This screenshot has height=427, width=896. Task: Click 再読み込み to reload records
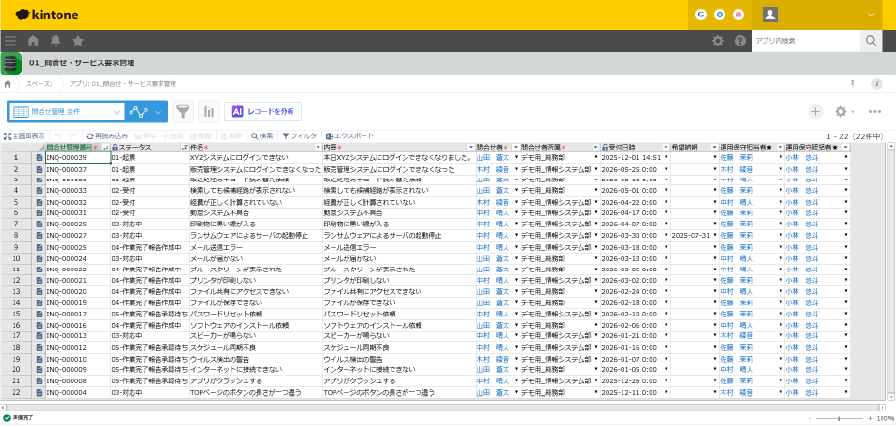107,136
